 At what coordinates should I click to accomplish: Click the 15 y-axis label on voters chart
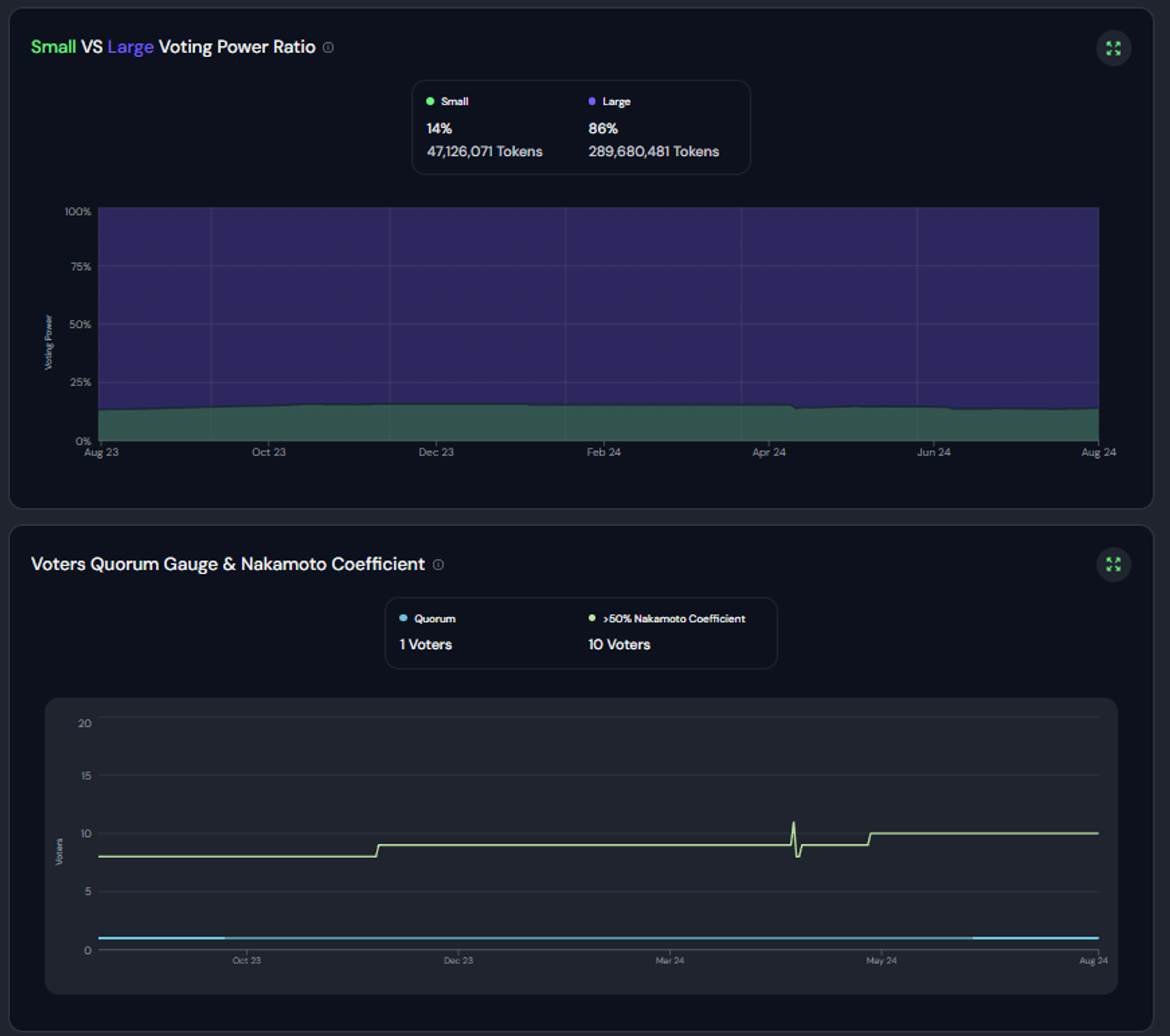86,775
